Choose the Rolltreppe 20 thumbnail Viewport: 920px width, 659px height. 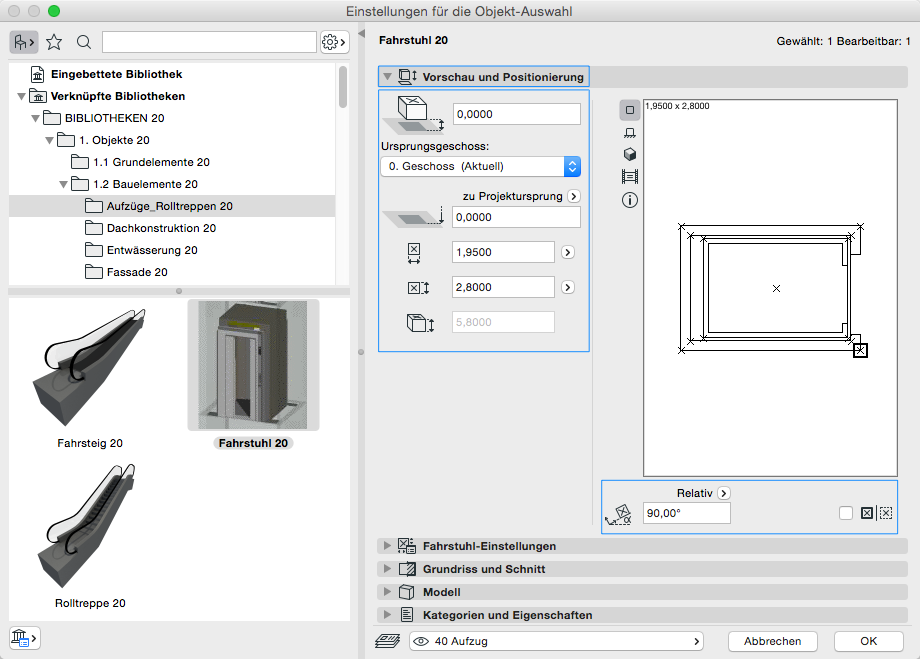(x=91, y=533)
